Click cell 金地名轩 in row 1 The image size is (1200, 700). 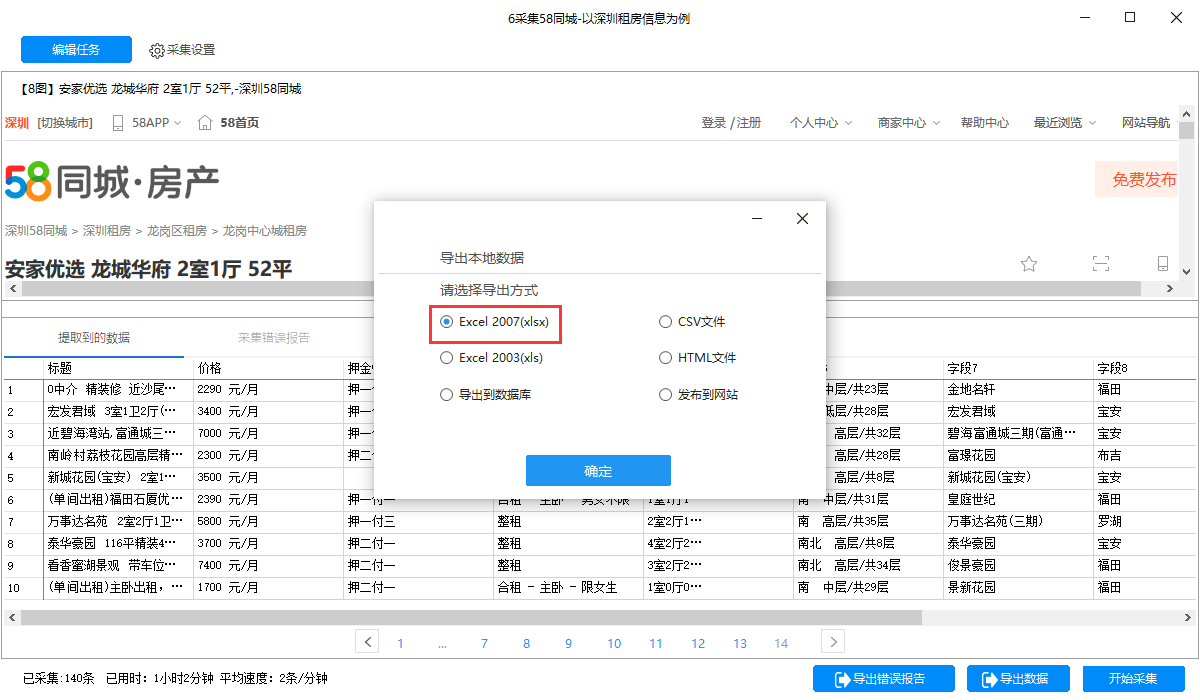point(1018,389)
